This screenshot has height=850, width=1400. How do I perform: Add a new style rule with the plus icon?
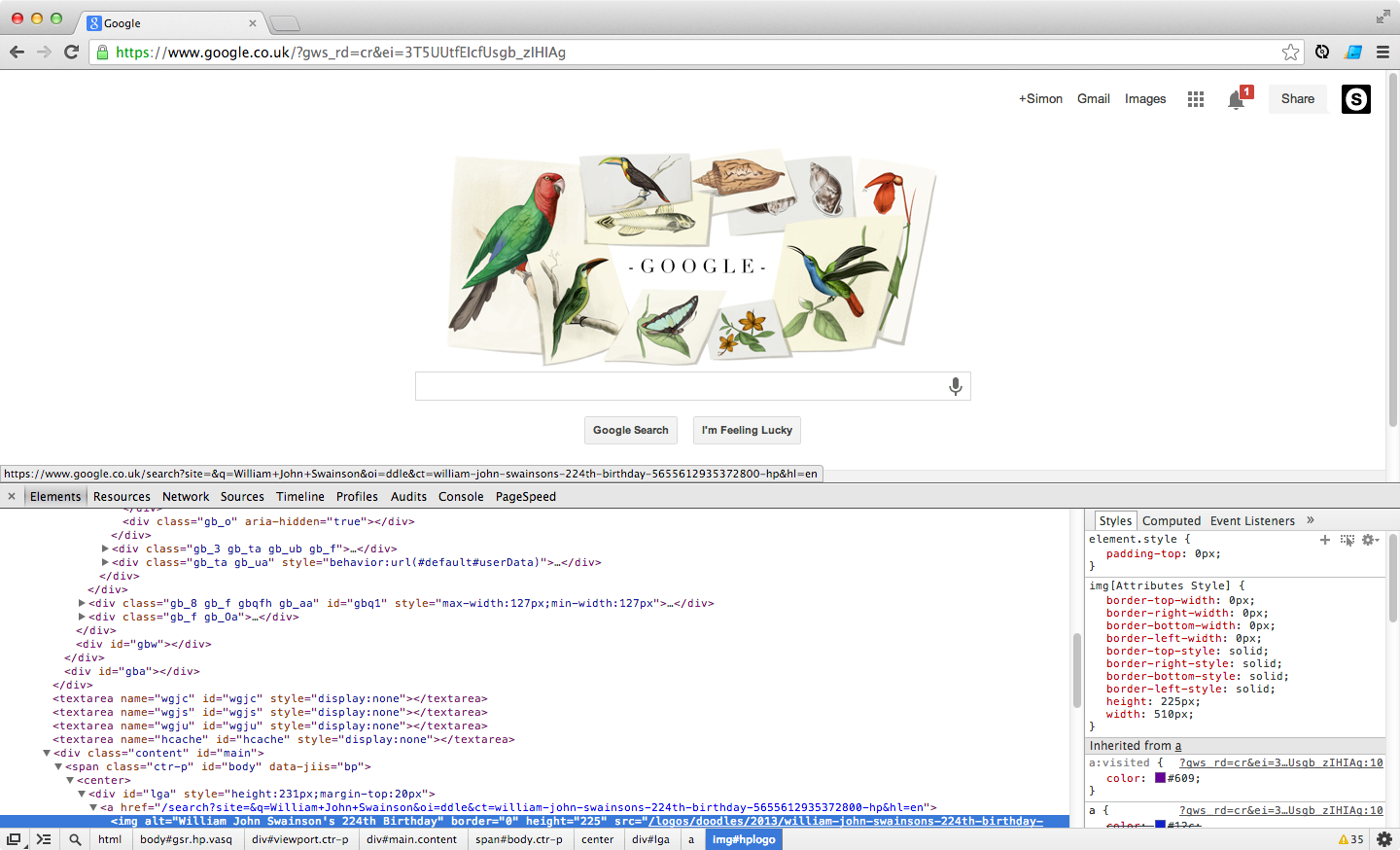1325,540
